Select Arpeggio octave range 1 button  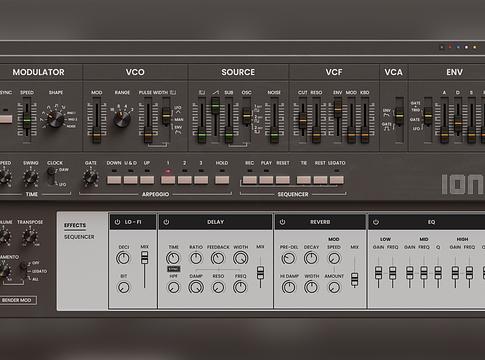168,180
